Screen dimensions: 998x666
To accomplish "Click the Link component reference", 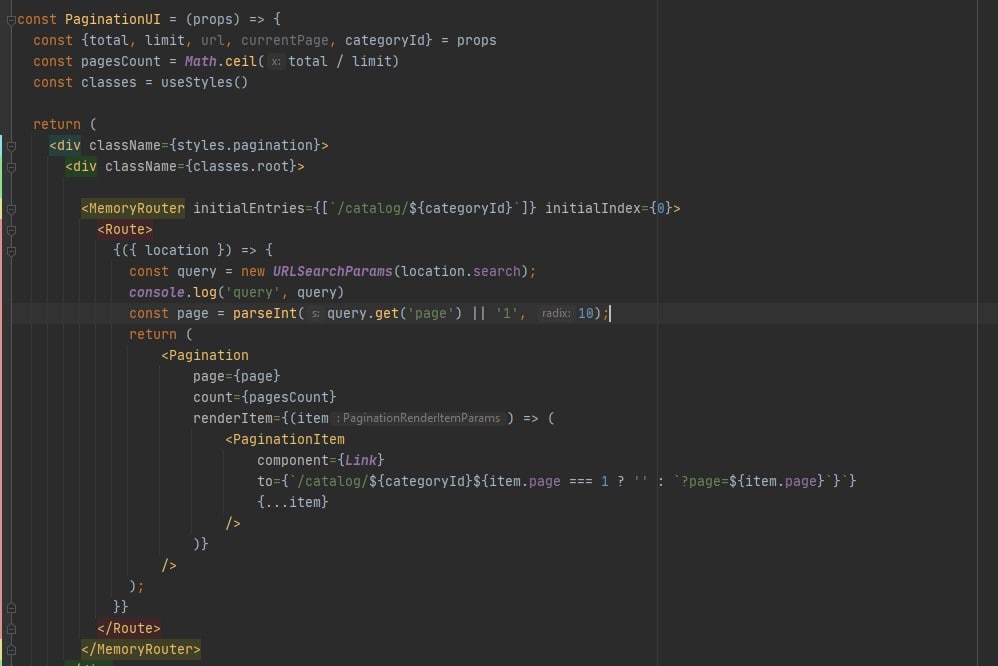I will [361, 460].
